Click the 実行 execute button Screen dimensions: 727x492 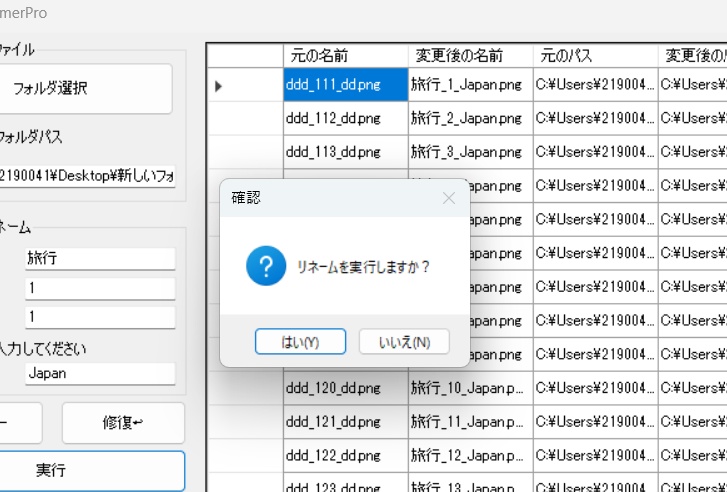tap(90, 471)
